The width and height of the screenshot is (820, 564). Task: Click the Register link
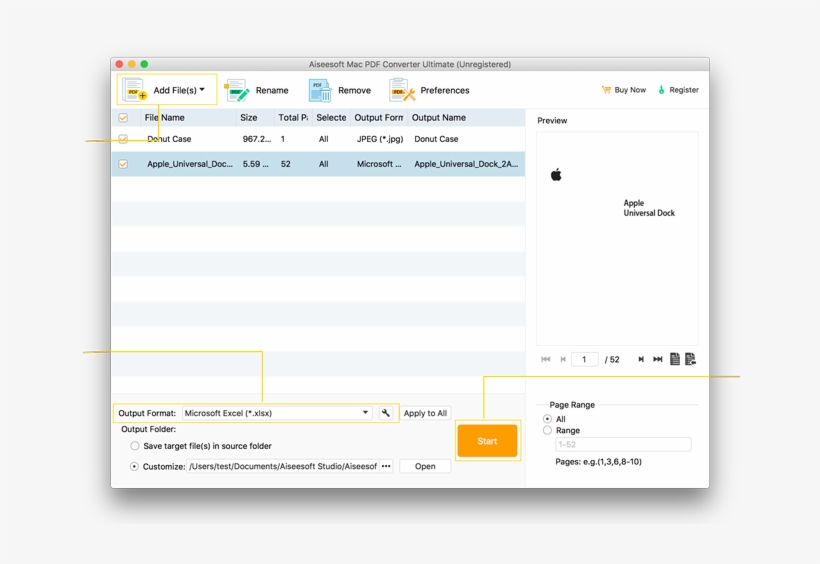coord(678,90)
